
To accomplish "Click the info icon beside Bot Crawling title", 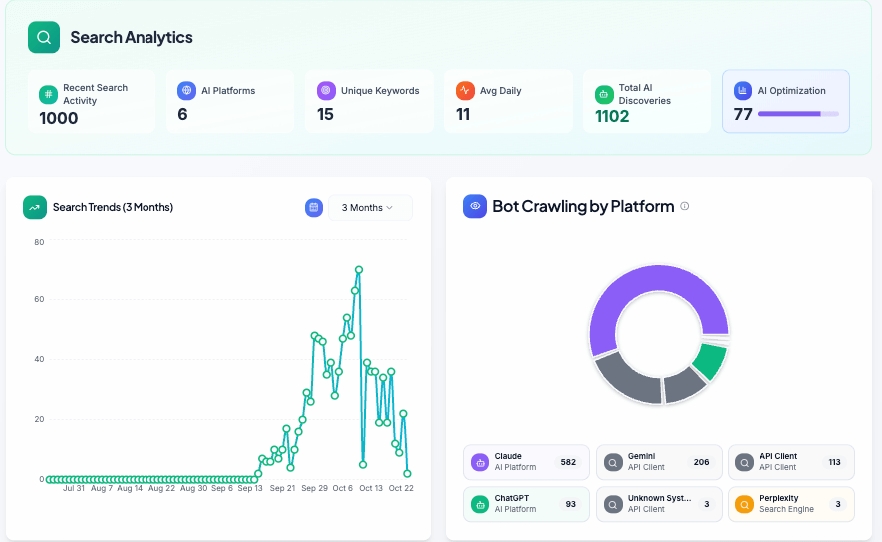I will (x=685, y=206).
